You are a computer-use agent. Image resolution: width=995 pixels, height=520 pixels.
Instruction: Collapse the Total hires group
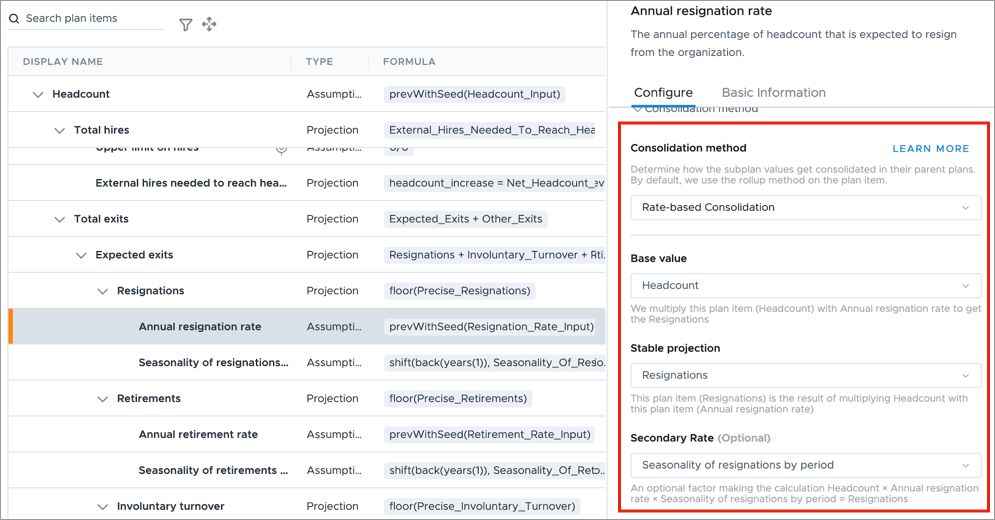60,131
